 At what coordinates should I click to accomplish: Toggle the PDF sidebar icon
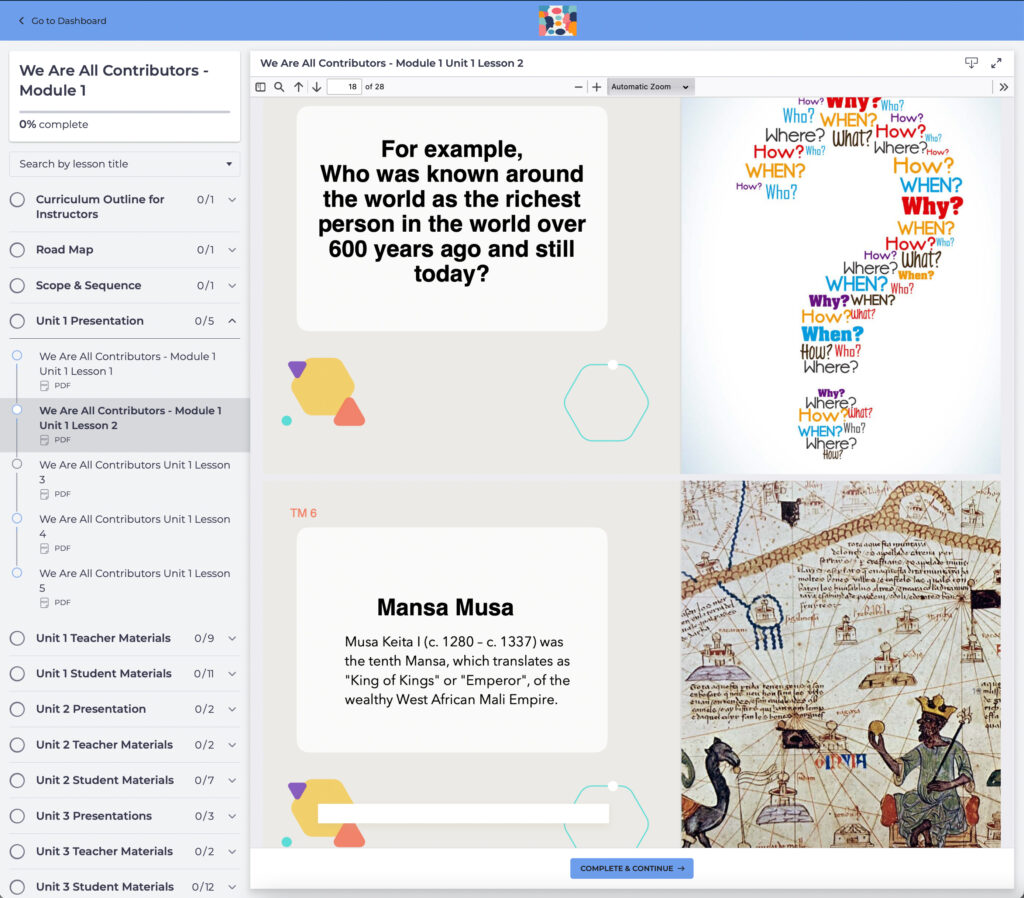pos(261,87)
